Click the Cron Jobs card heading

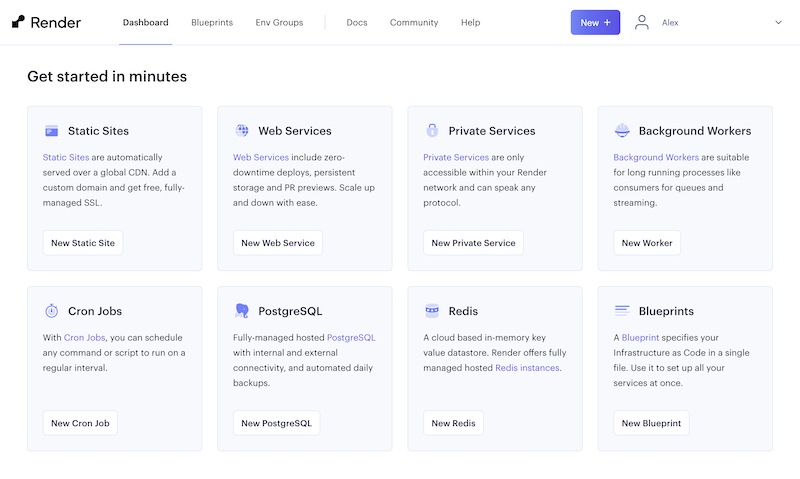pos(95,311)
